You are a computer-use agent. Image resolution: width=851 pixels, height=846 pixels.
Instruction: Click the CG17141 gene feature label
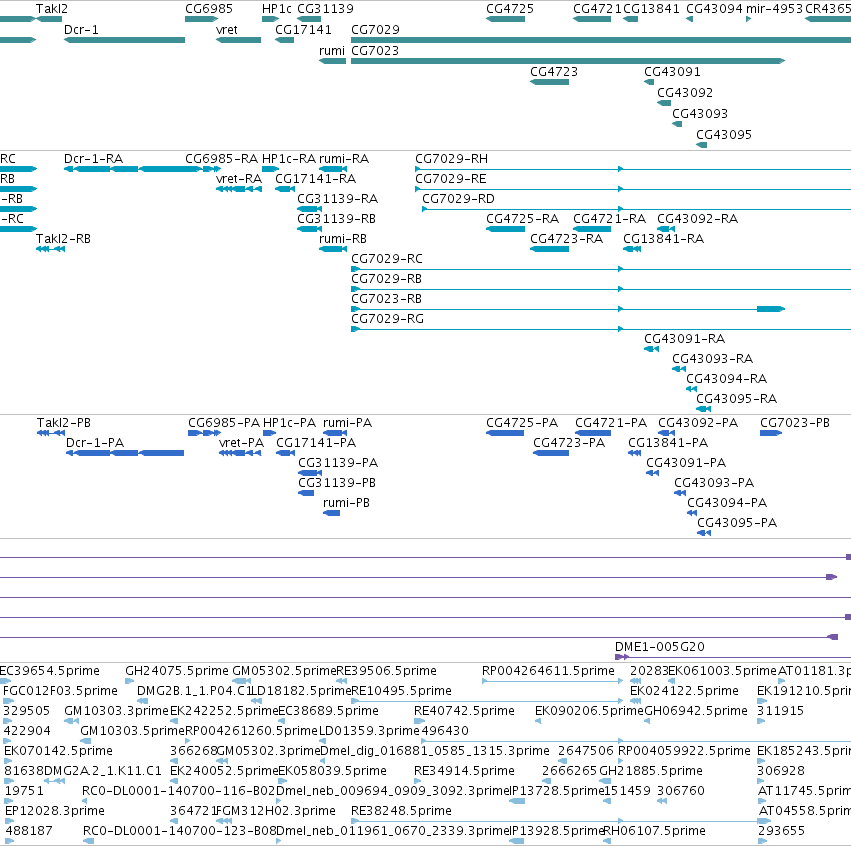pos(303,30)
